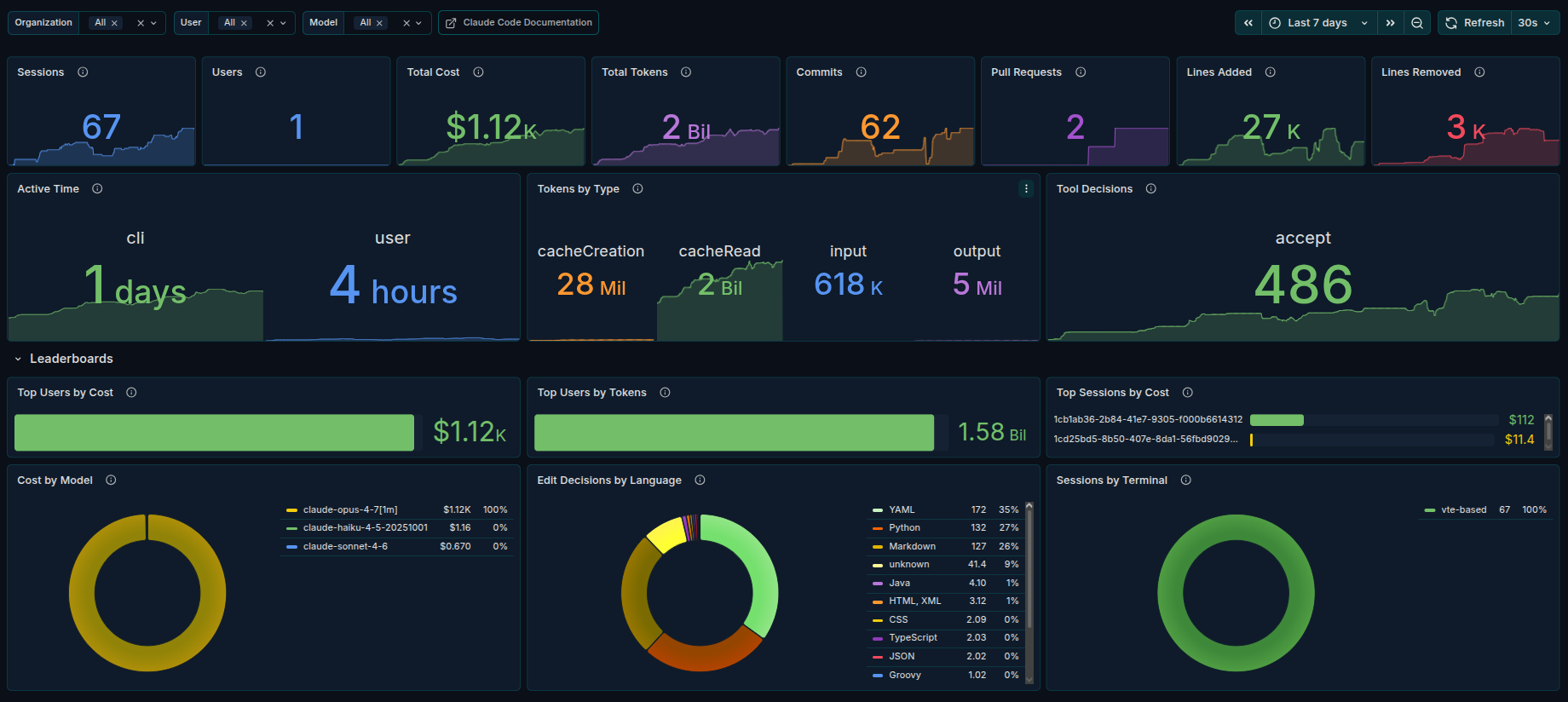The width and height of the screenshot is (1568, 702).
Task: Open Pull Requests panel info icon
Action: [1081, 72]
